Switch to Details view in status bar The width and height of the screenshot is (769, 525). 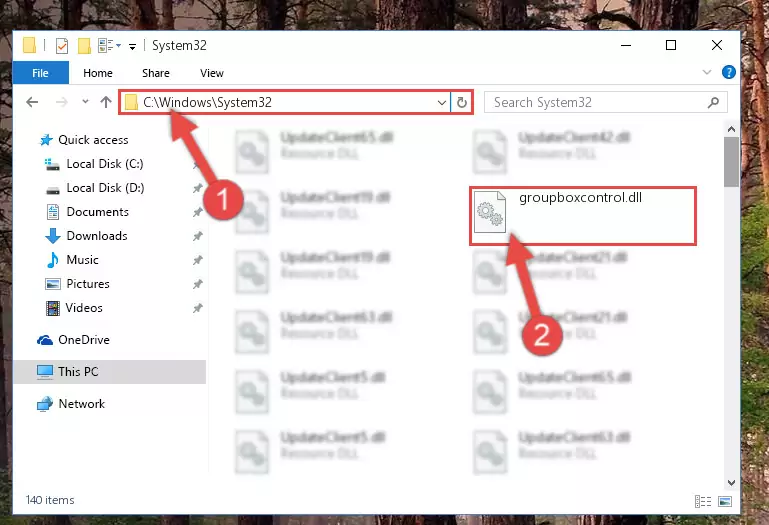(703, 501)
